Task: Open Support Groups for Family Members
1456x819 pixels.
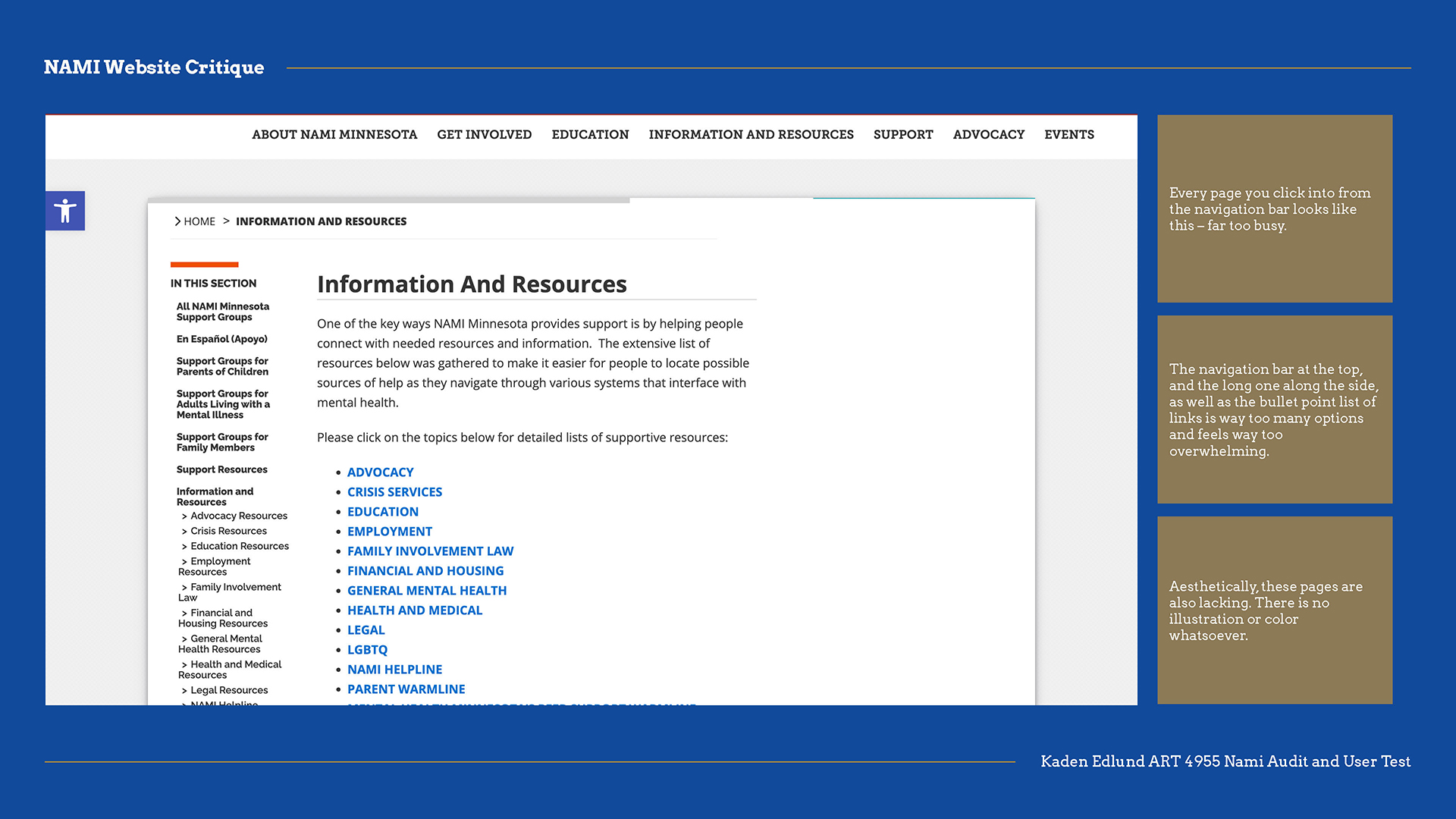Action: point(222,442)
